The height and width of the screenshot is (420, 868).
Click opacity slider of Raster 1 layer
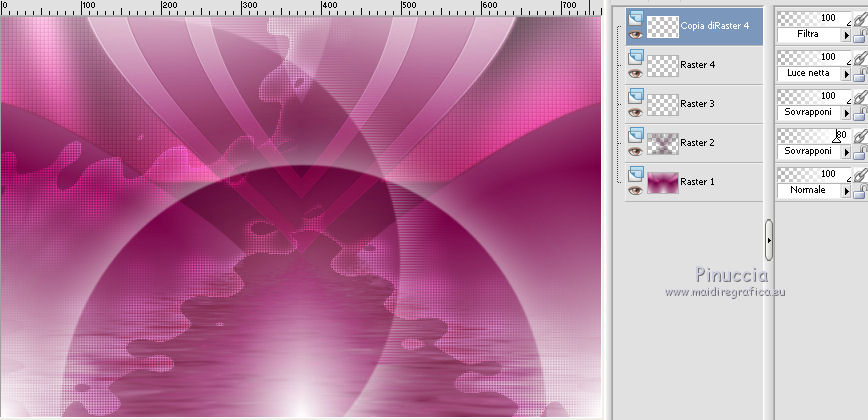pos(814,175)
